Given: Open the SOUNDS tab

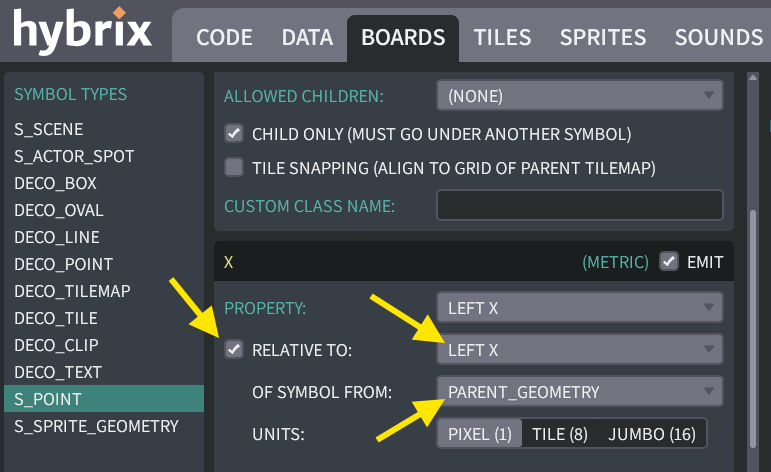Looking at the screenshot, I should click(x=718, y=38).
